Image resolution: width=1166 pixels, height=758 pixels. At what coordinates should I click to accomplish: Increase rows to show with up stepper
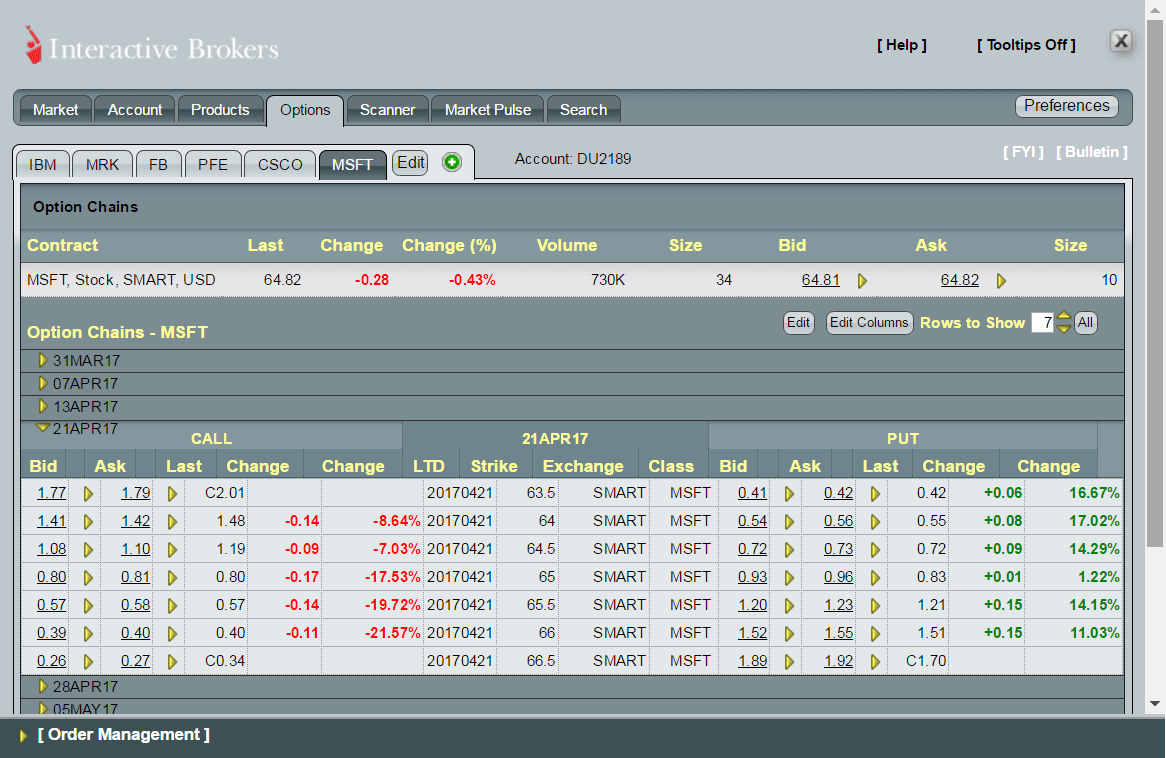1064,317
